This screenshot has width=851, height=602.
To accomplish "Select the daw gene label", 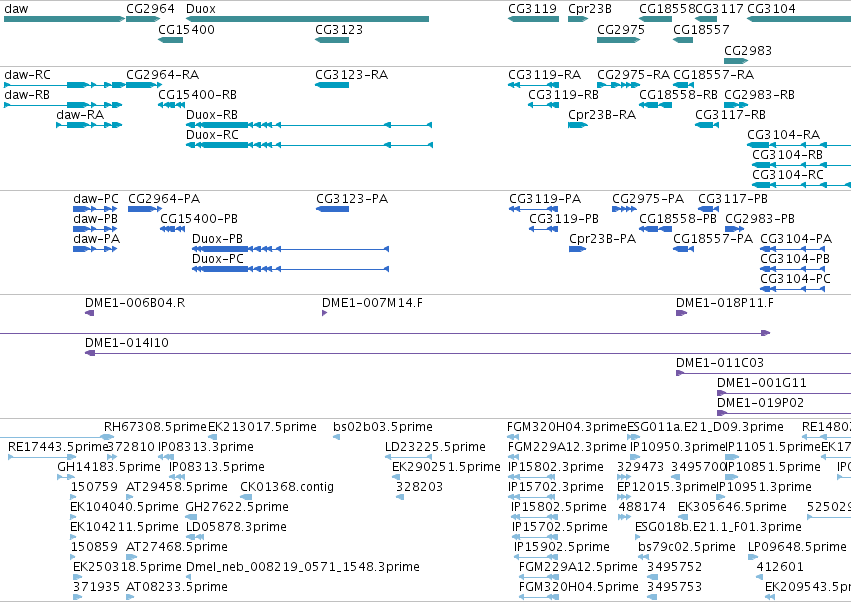I will pyautogui.click(x=16, y=9).
